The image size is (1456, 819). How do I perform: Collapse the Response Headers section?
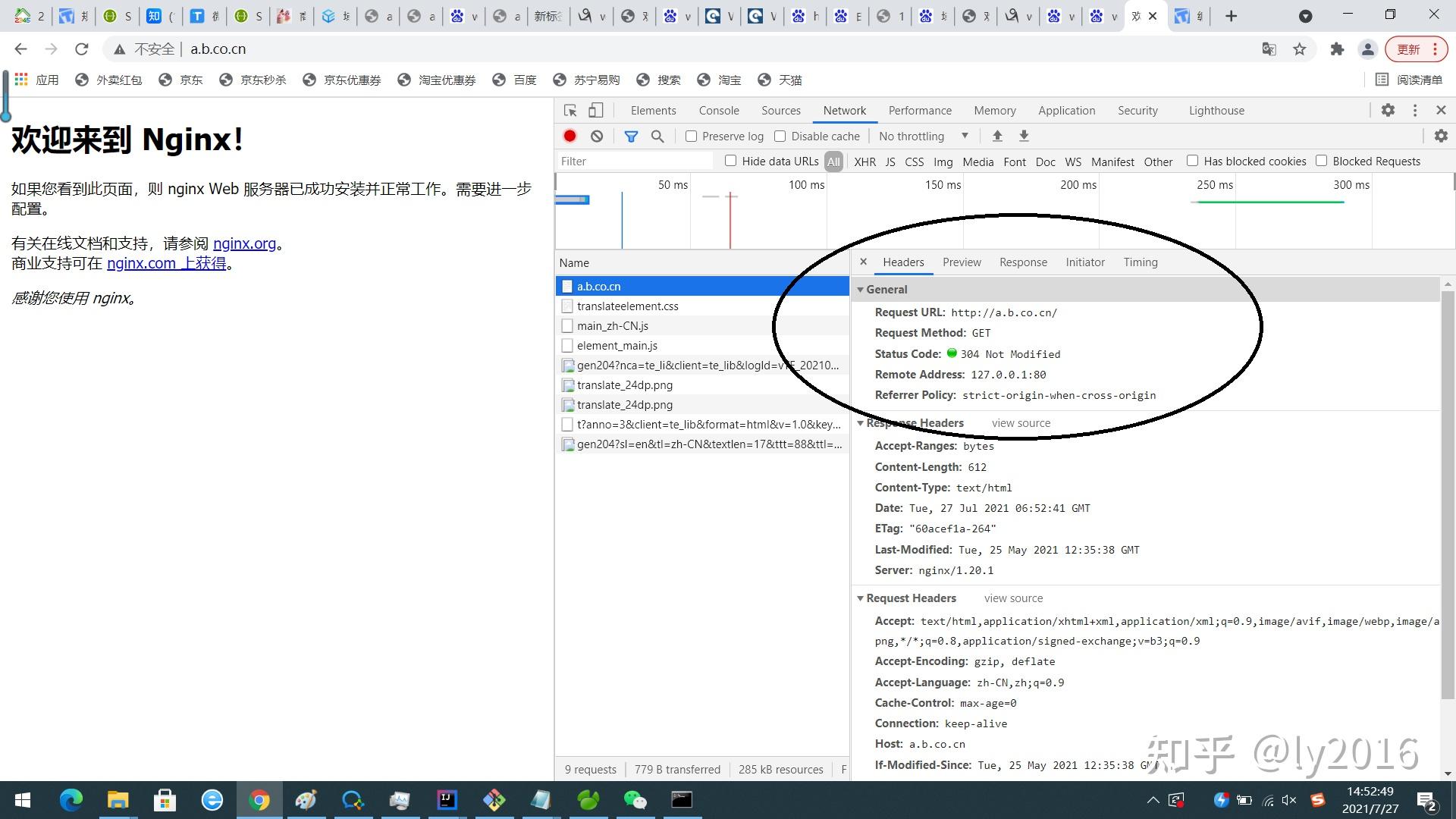(861, 423)
